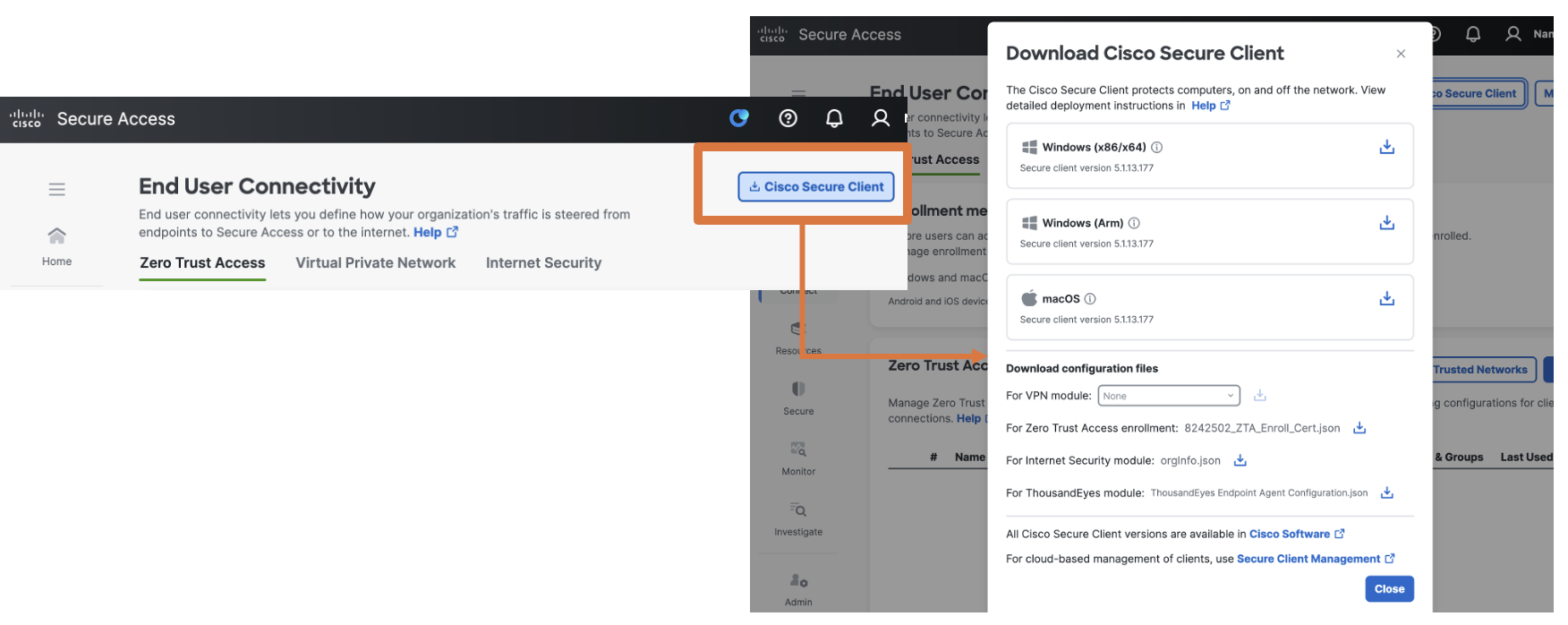The height and width of the screenshot is (625, 1568).
Task: Download ThousandEyes Endpoint Agent Configuration.json
Action: [1387, 492]
